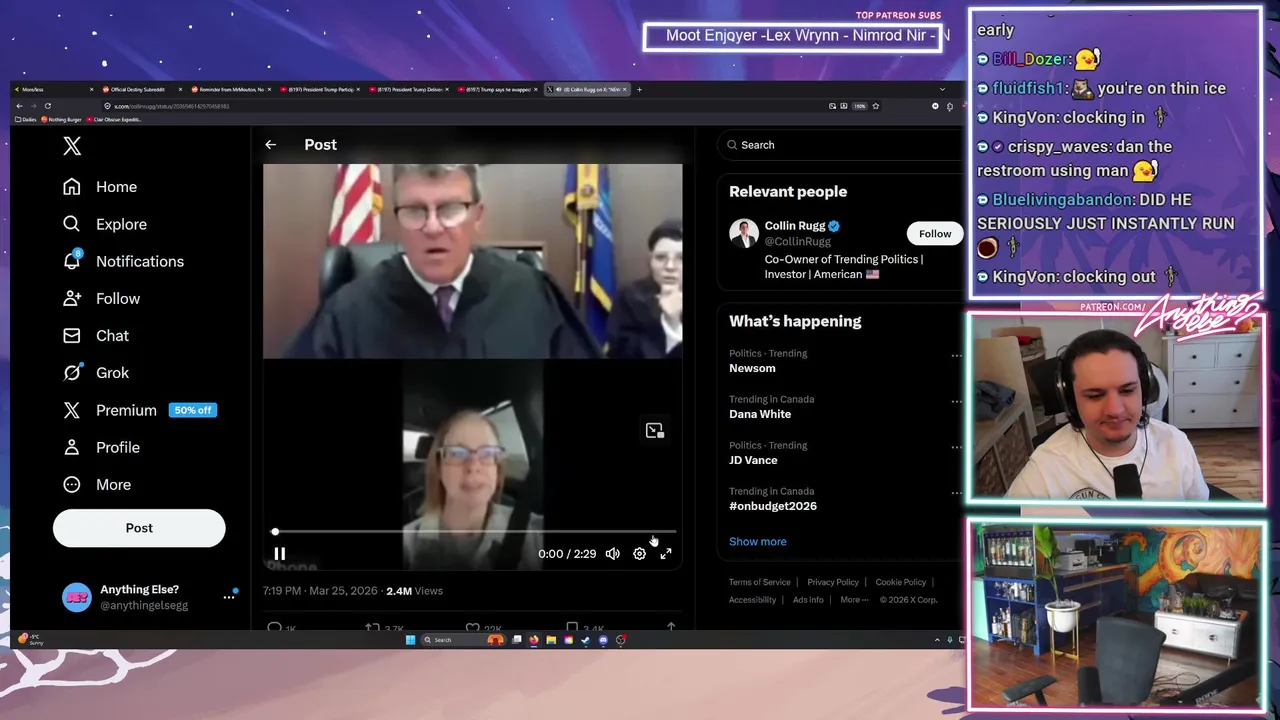Open more options for Newsom trend
The image size is (1280, 720).
pyautogui.click(x=956, y=355)
